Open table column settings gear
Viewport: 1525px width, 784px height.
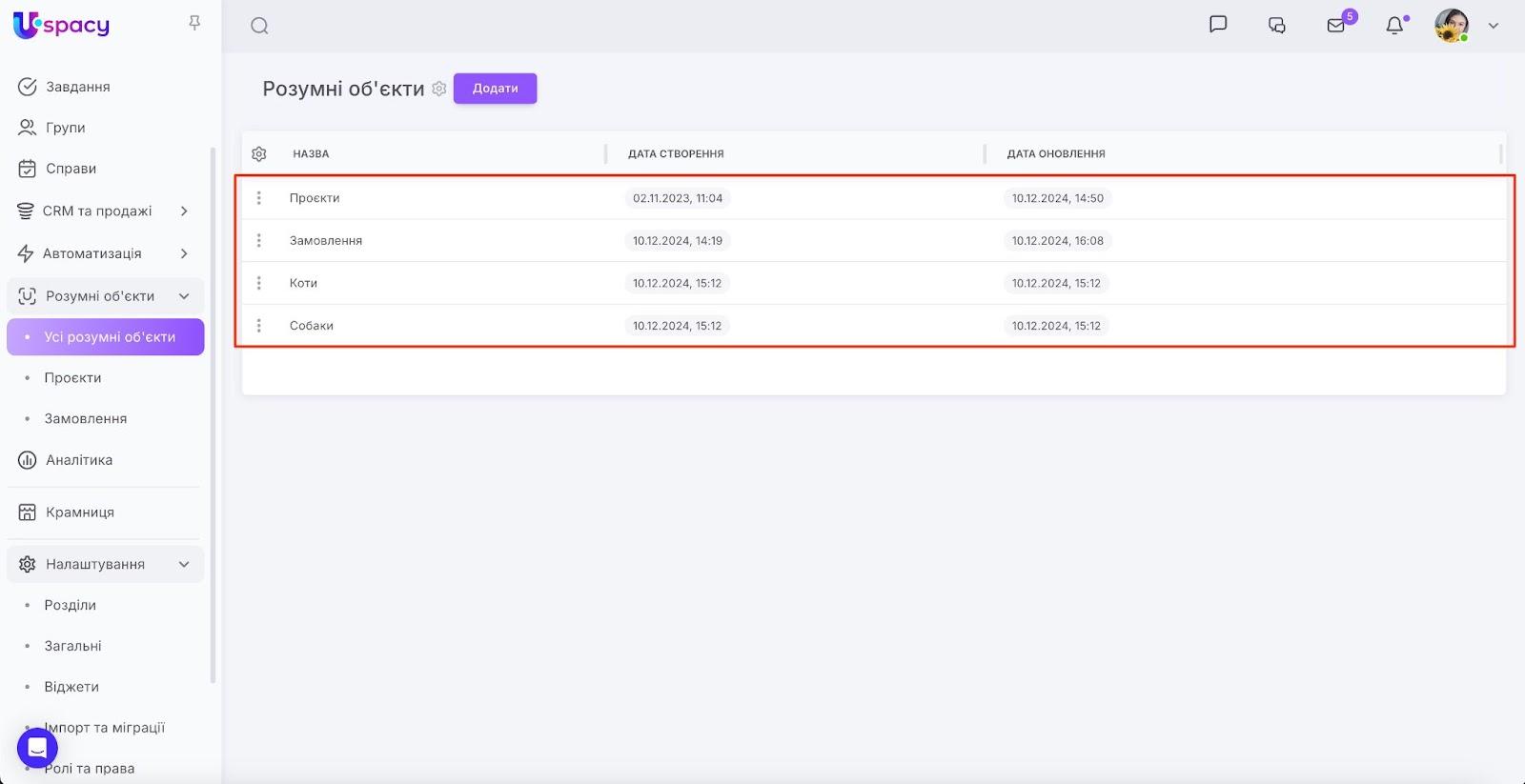click(x=259, y=153)
